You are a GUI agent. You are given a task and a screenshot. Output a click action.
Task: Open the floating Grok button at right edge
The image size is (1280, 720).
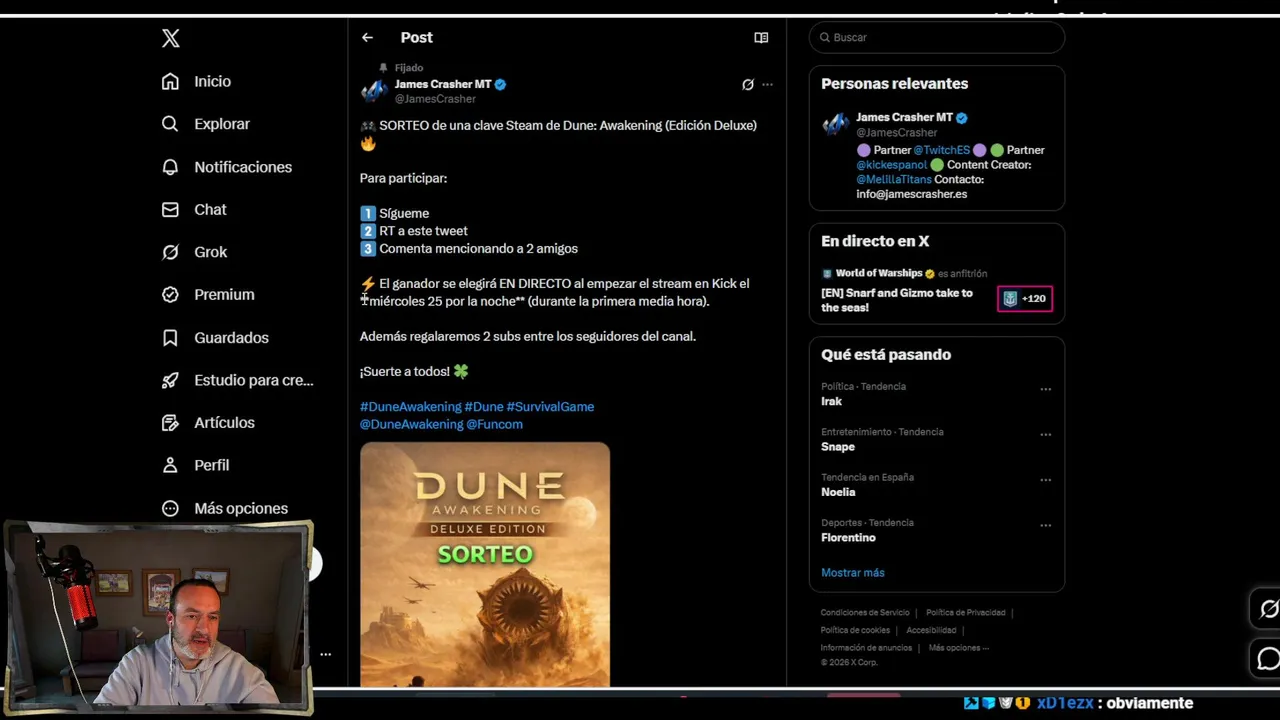pos(1268,609)
